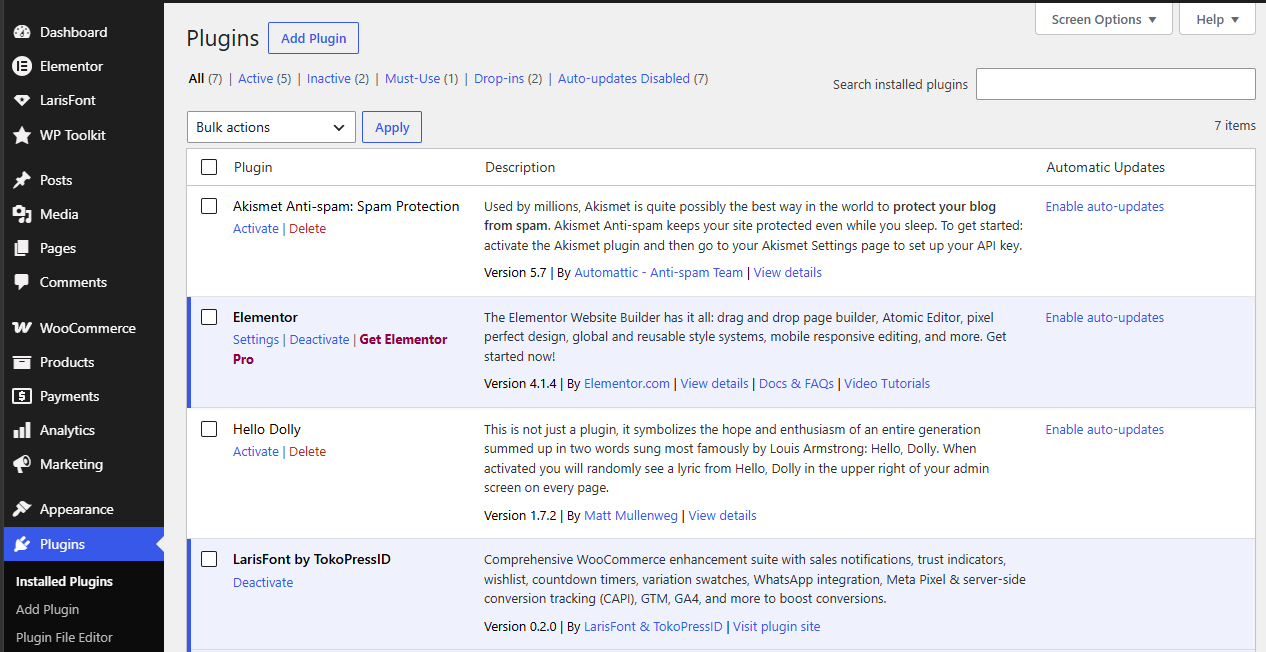Check the Hello Dolly checkbox
Image resolution: width=1266 pixels, height=652 pixels.
(x=209, y=429)
